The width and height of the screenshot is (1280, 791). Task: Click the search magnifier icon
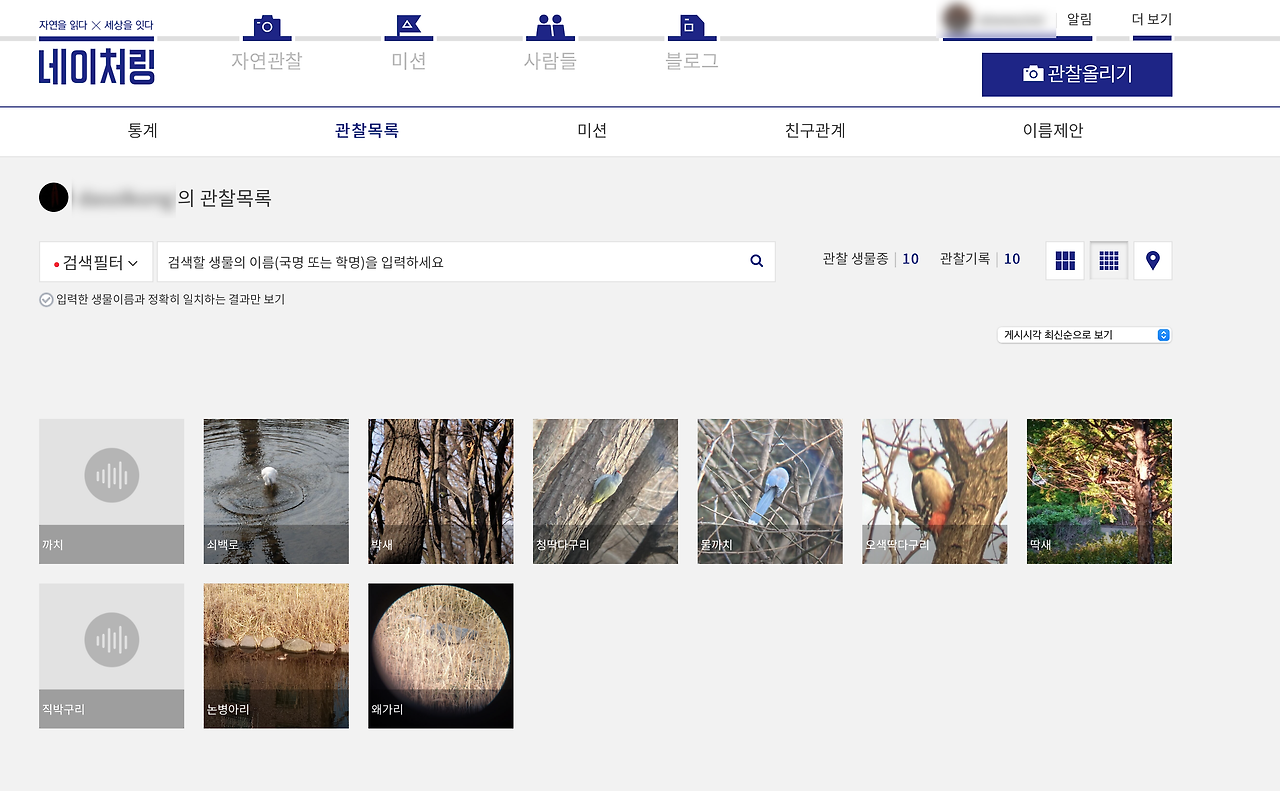point(756,260)
